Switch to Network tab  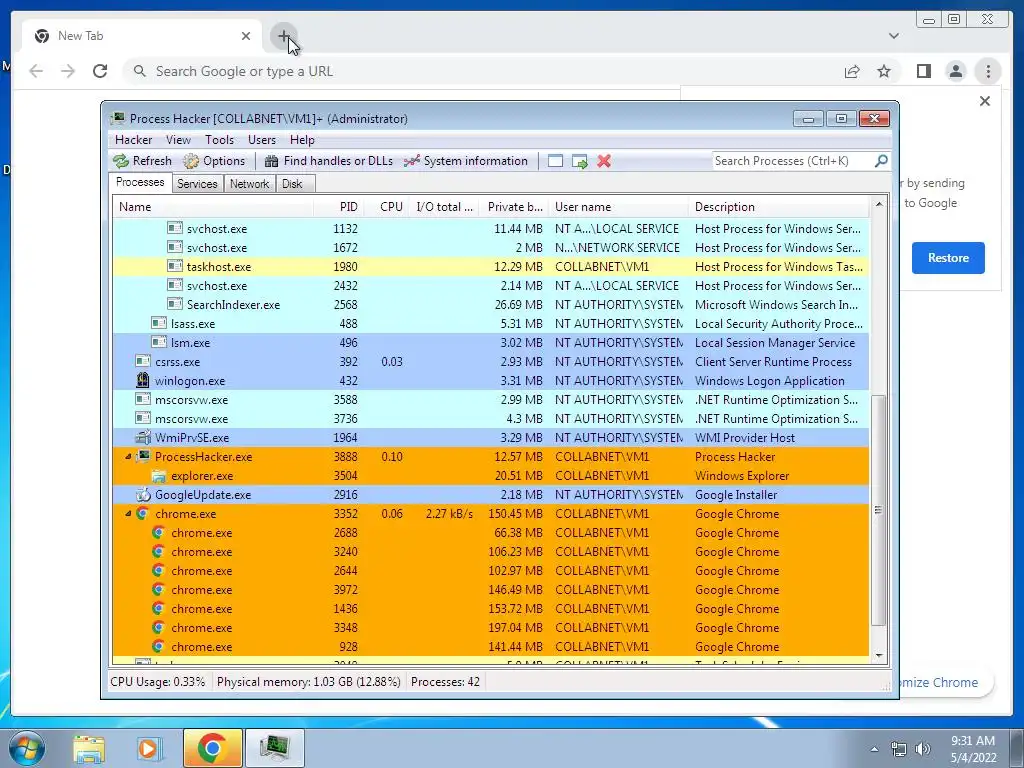click(249, 184)
